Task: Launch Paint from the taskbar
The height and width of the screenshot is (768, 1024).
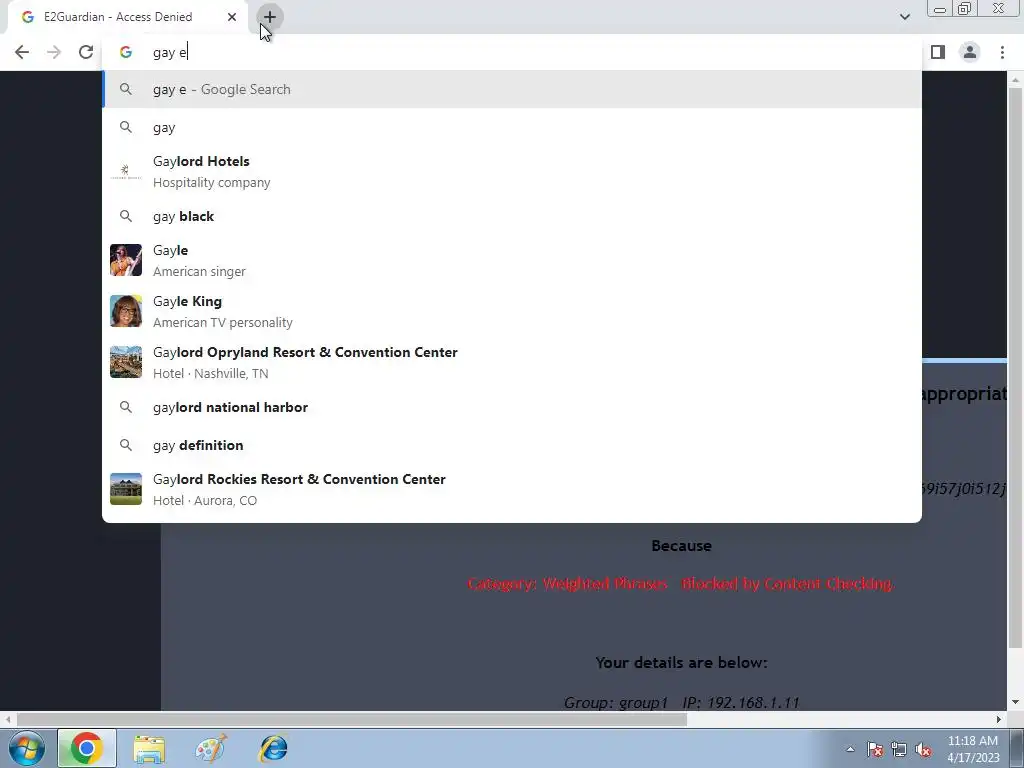Action: coord(211,748)
